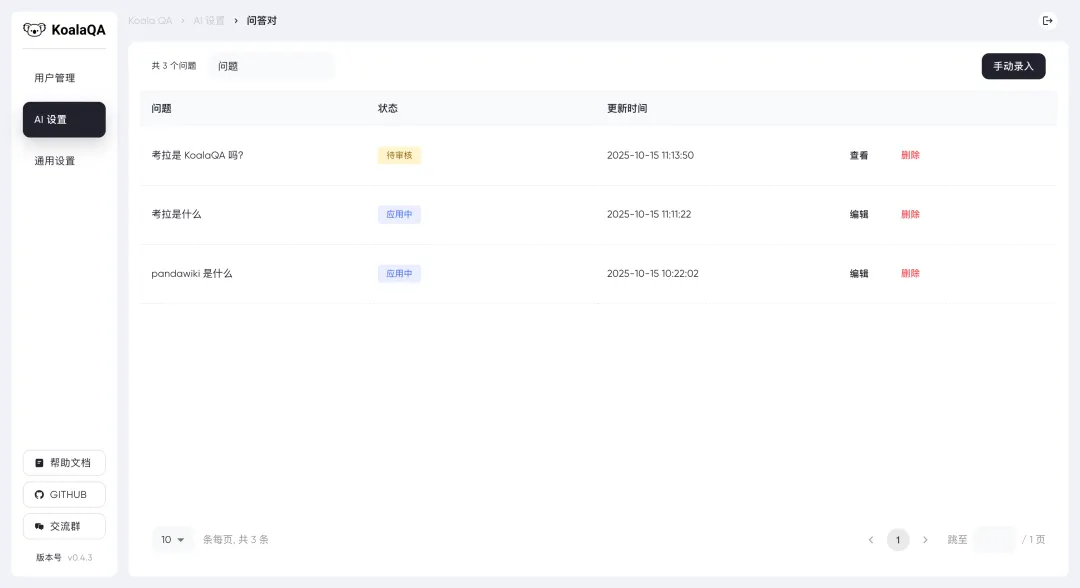Open the 交流群 chat group button
This screenshot has width=1080, height=588.
[x=64, y=526]
